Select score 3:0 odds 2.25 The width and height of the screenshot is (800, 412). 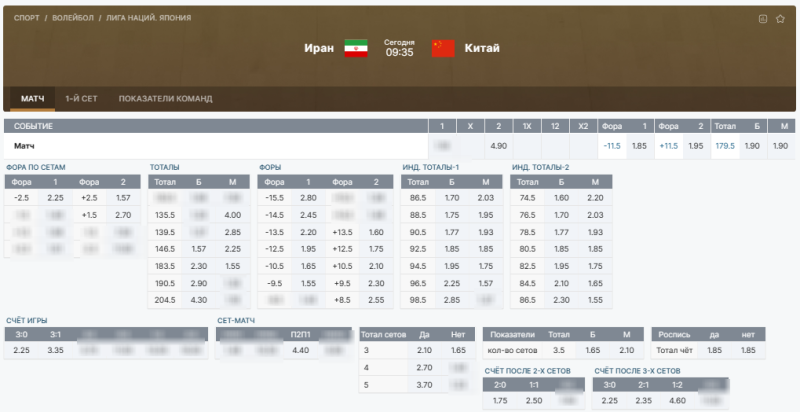click(x=21, y=350)
